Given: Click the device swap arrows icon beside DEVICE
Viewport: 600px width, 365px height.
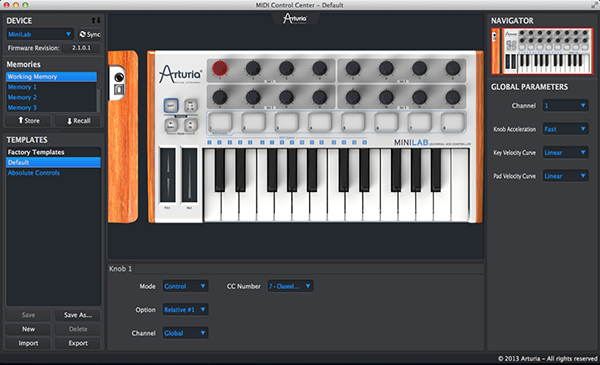Looking at the screenshot, I should tap(96, 20).
